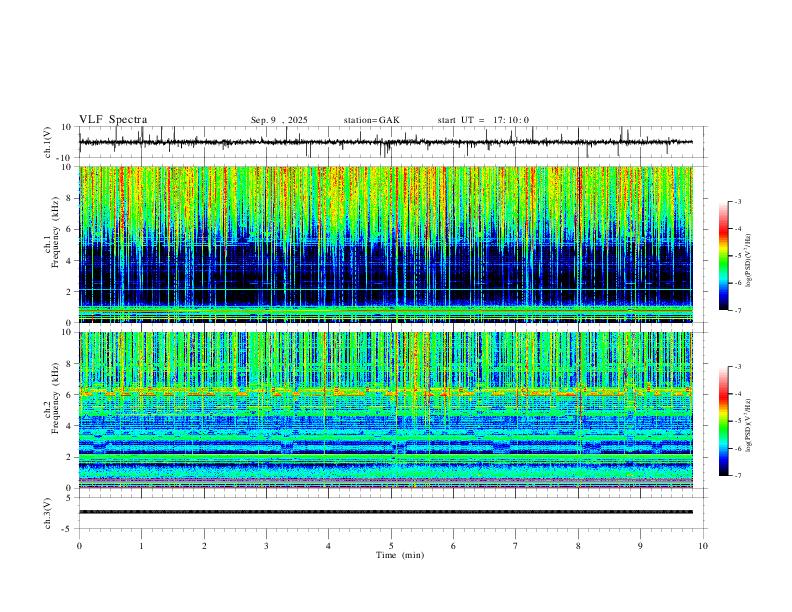This screenshot has width=792, height=612.
Task: Click time axis tick label '3'
Action: click(x=266, y=546)
